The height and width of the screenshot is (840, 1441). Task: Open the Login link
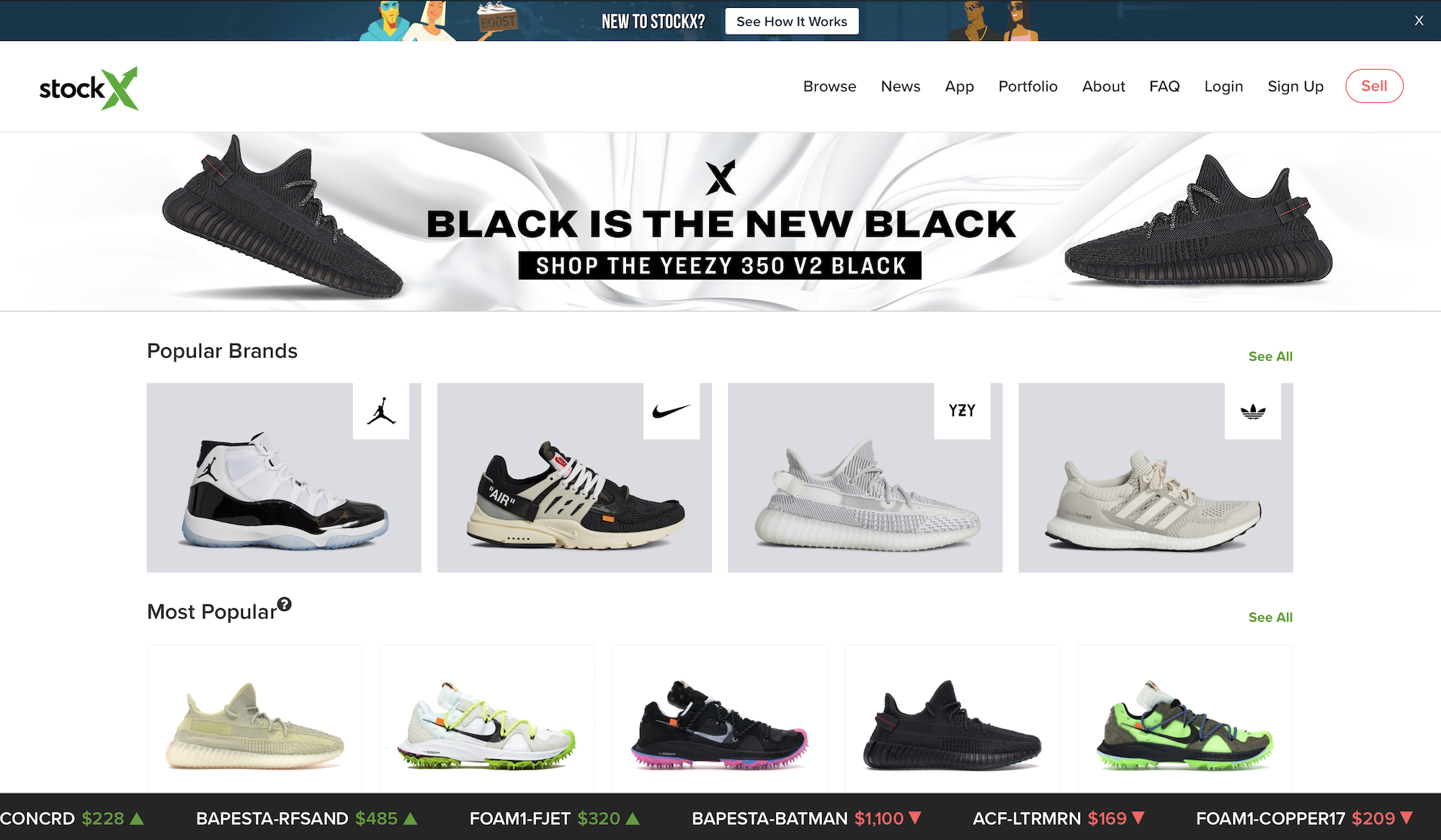click(1223, 86)
